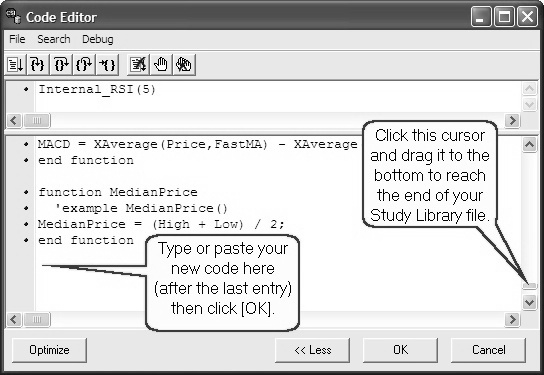Click the Run to Cursor arrow-braces icon
The image size is (544, 375).
pos(107,65)
